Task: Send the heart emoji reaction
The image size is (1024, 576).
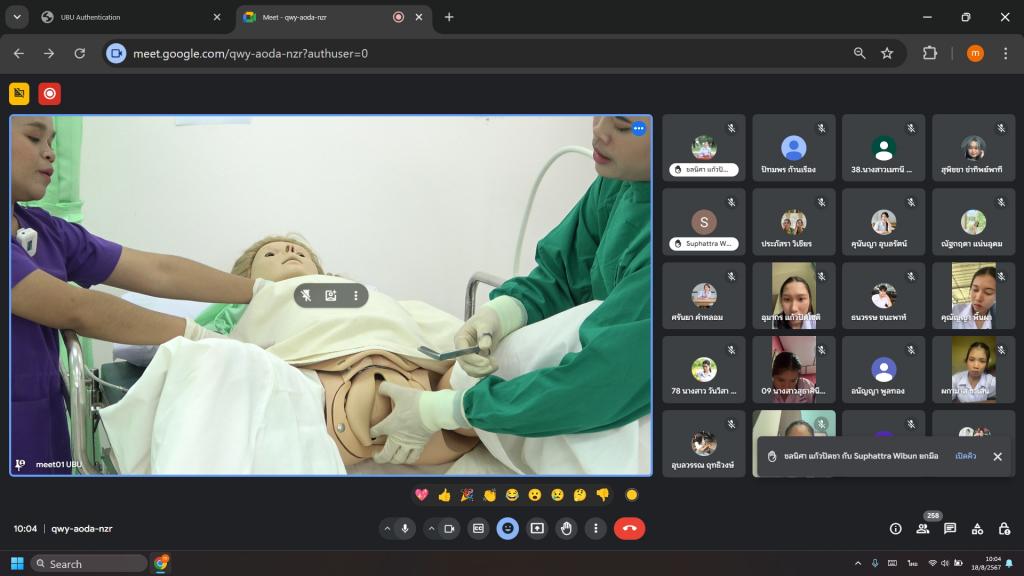Action: (421, 494)
